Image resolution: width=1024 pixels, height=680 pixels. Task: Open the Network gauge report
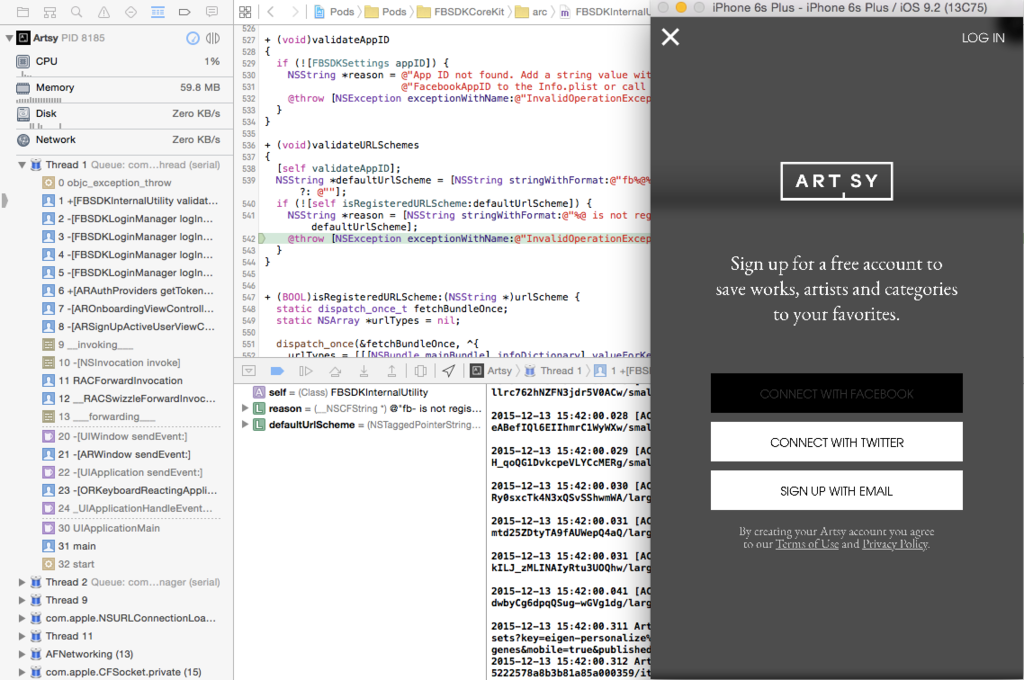(118, 140)
